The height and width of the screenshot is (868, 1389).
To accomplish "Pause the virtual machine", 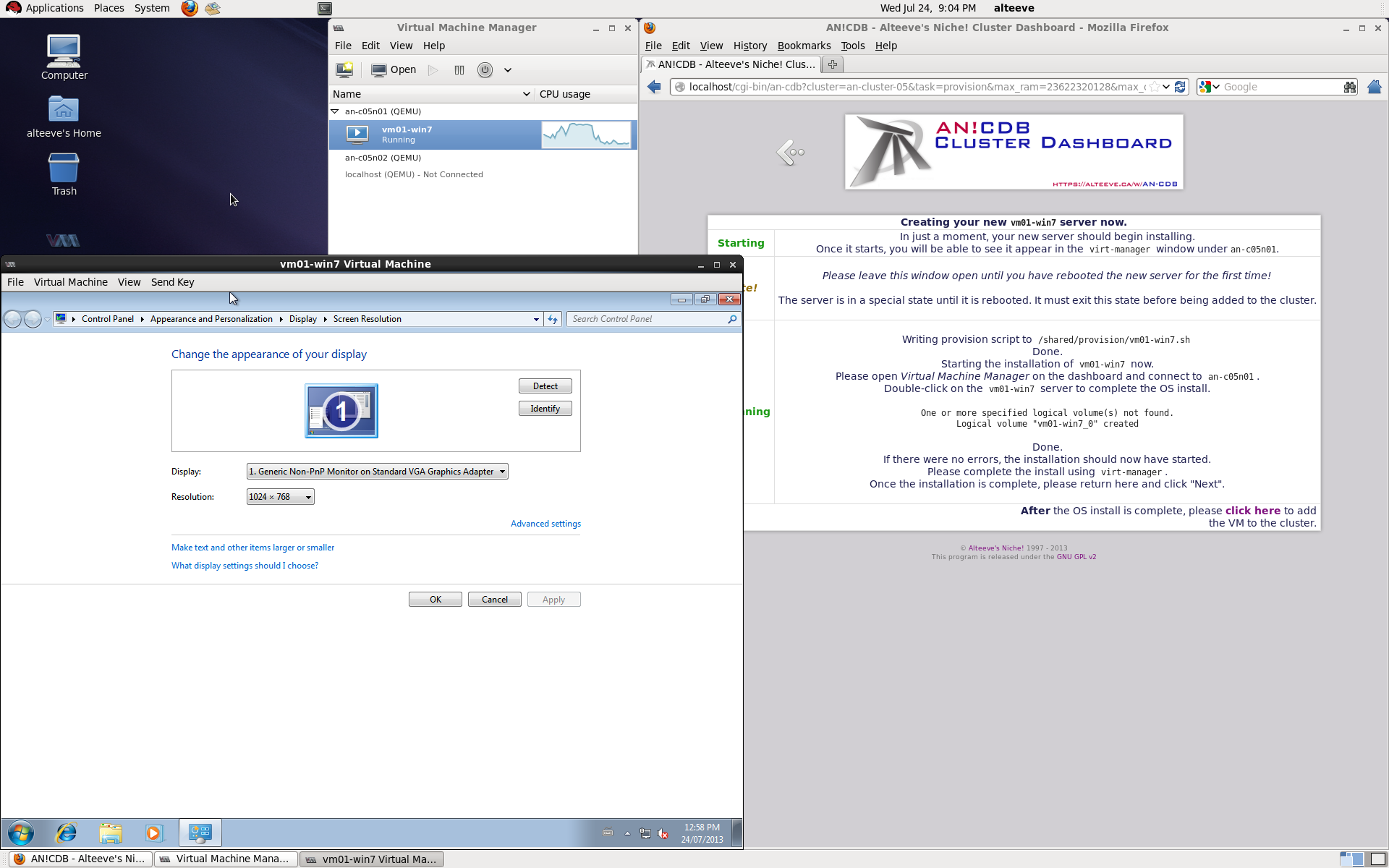I will coord(459,70).
